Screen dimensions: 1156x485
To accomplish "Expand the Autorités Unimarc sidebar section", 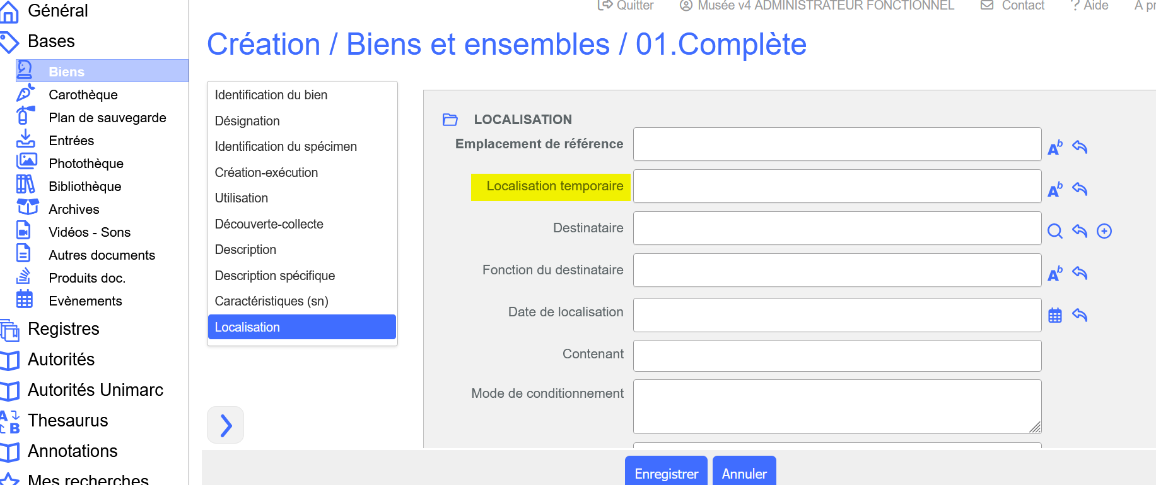I will (95, 390).
